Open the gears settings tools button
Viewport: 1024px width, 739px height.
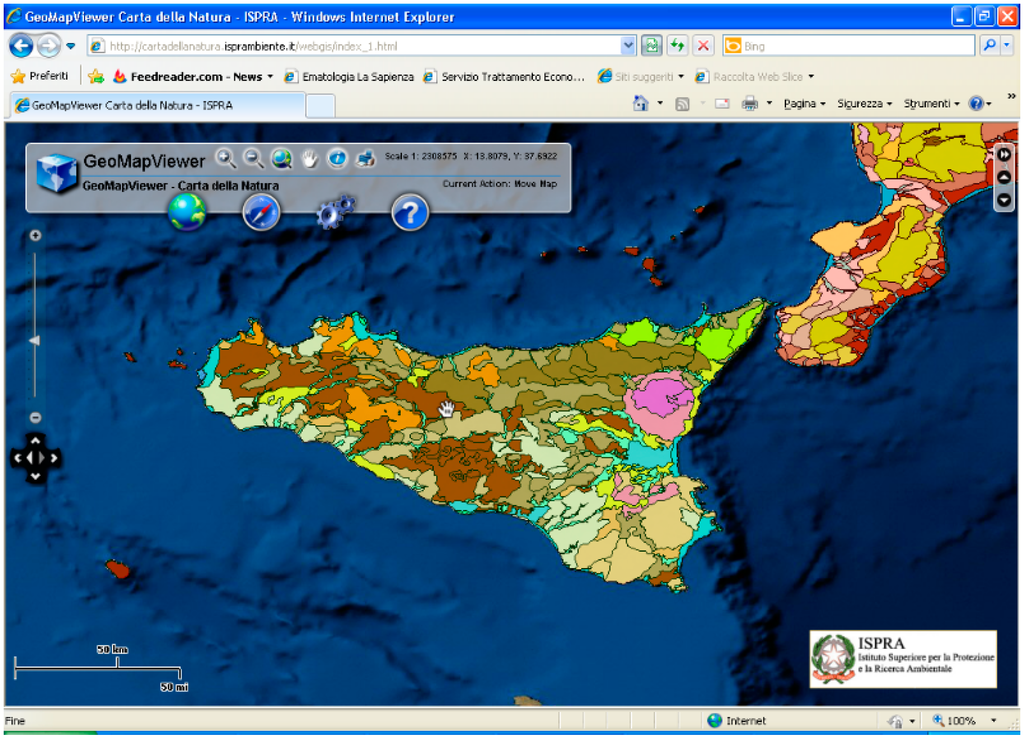[x=336, y=212]
